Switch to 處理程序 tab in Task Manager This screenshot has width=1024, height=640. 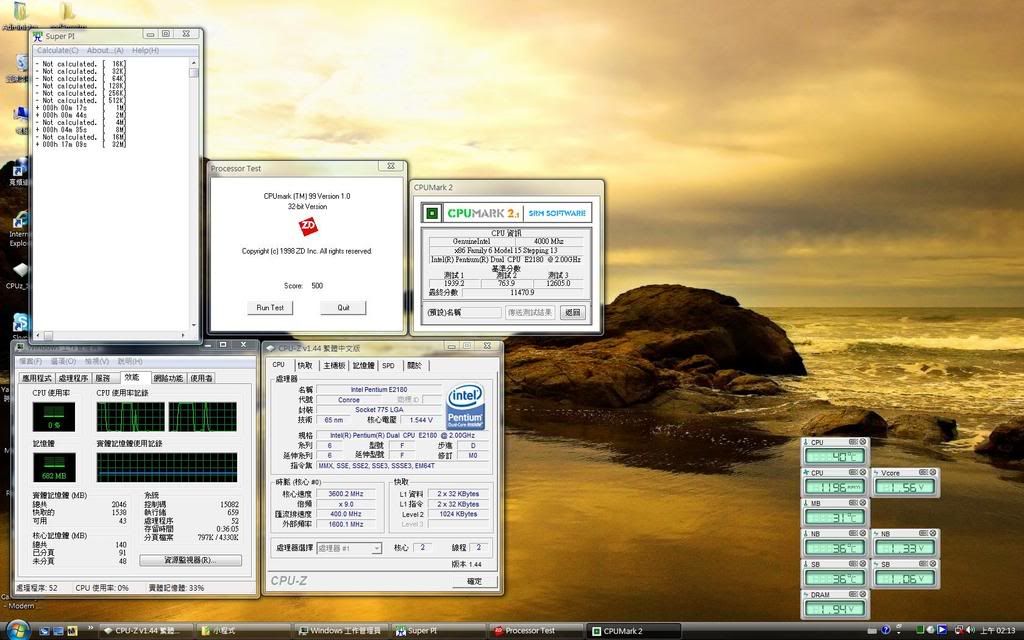point(73,378)
